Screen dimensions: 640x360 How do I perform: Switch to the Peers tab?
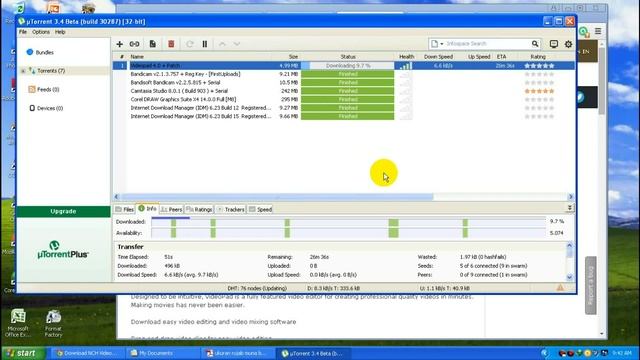click(171, 209)
